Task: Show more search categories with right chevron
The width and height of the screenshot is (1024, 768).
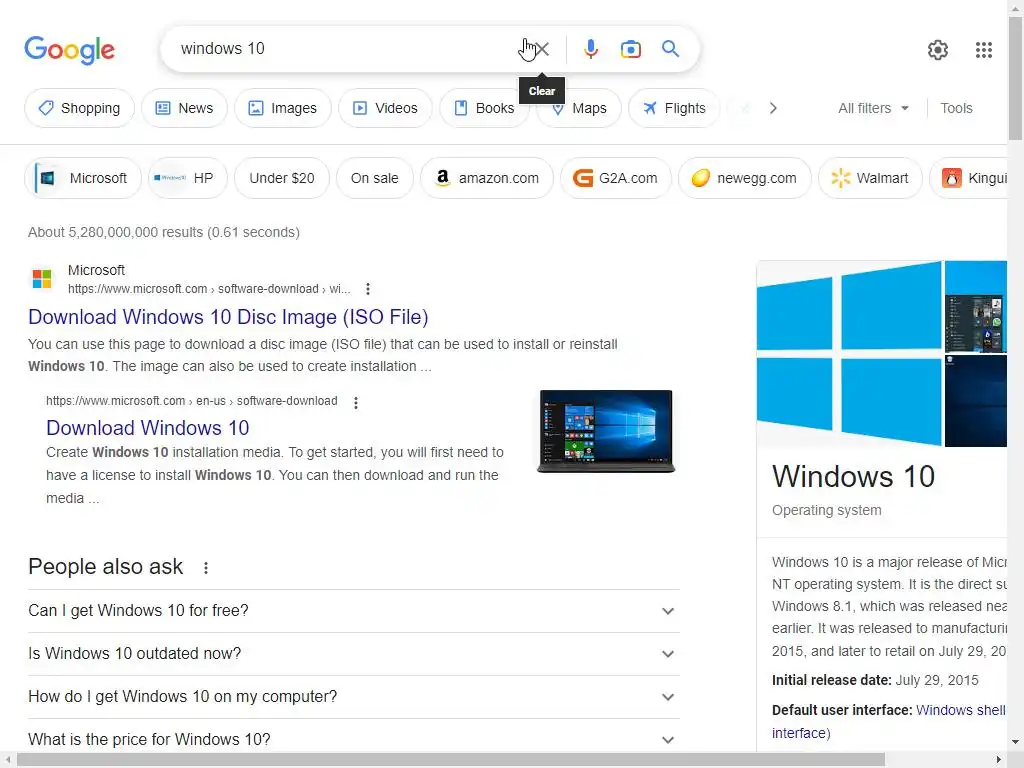Action: click(x=773, y=108)
